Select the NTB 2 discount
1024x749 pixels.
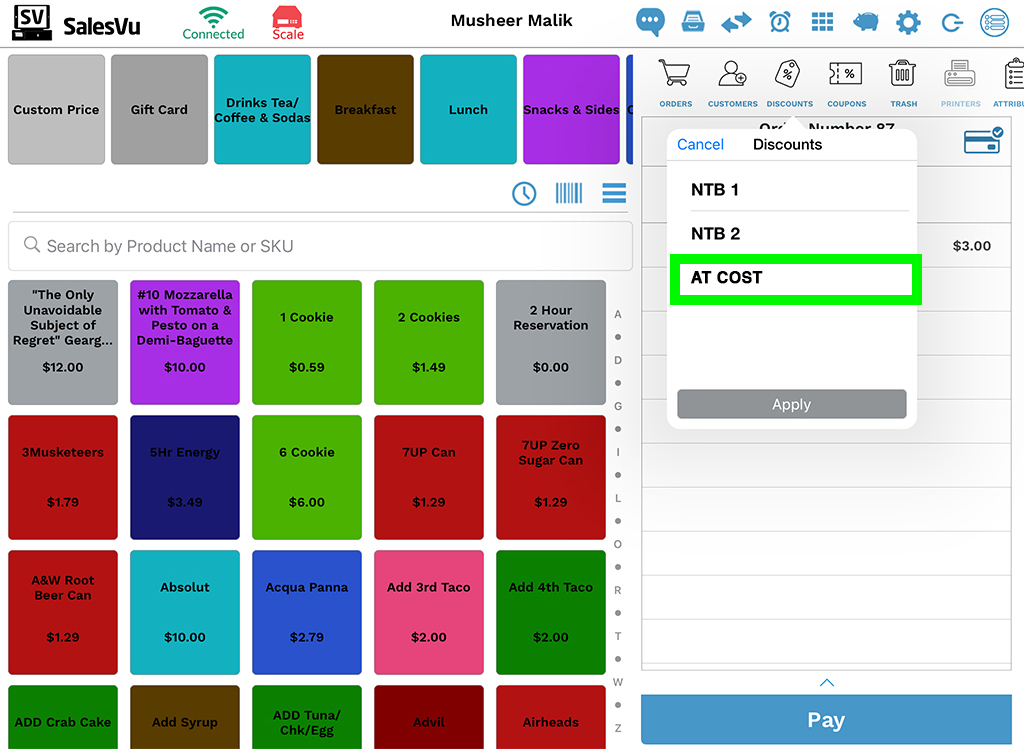point(793,234)
